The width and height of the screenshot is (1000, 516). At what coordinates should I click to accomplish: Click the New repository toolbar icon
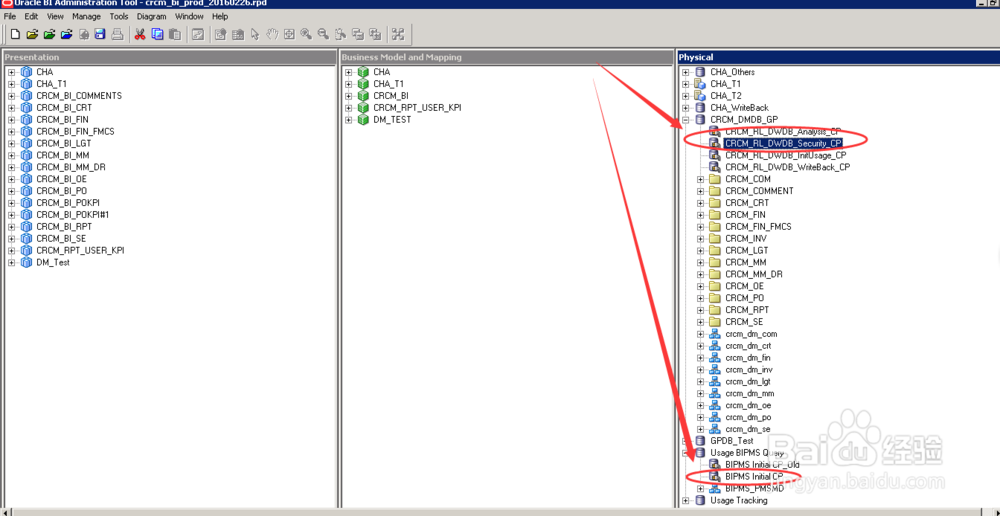15,34
